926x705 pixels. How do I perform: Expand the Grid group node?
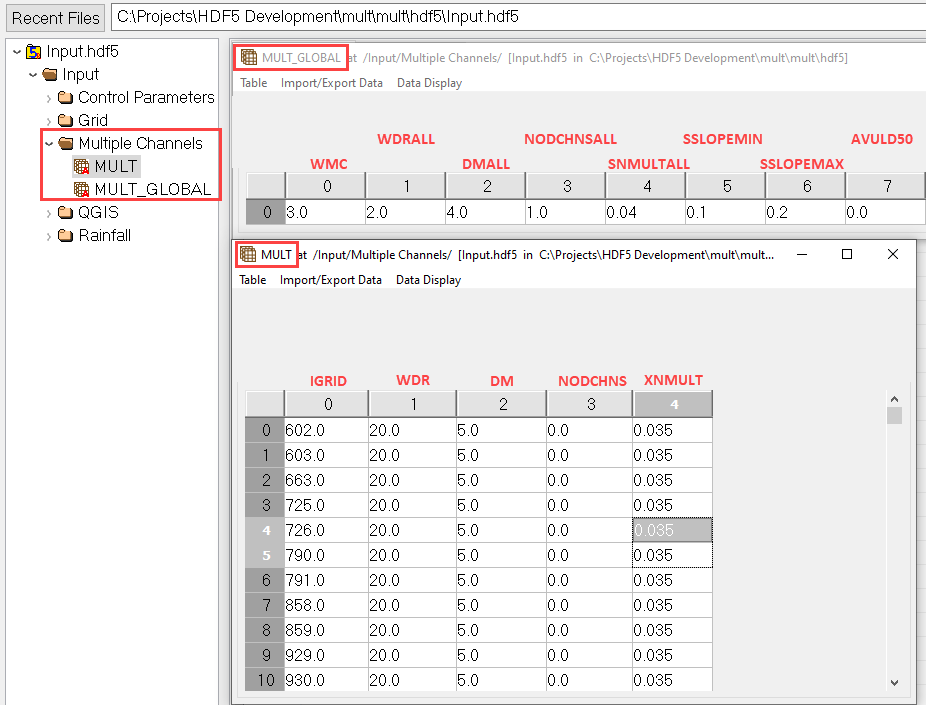click(50, 120)
